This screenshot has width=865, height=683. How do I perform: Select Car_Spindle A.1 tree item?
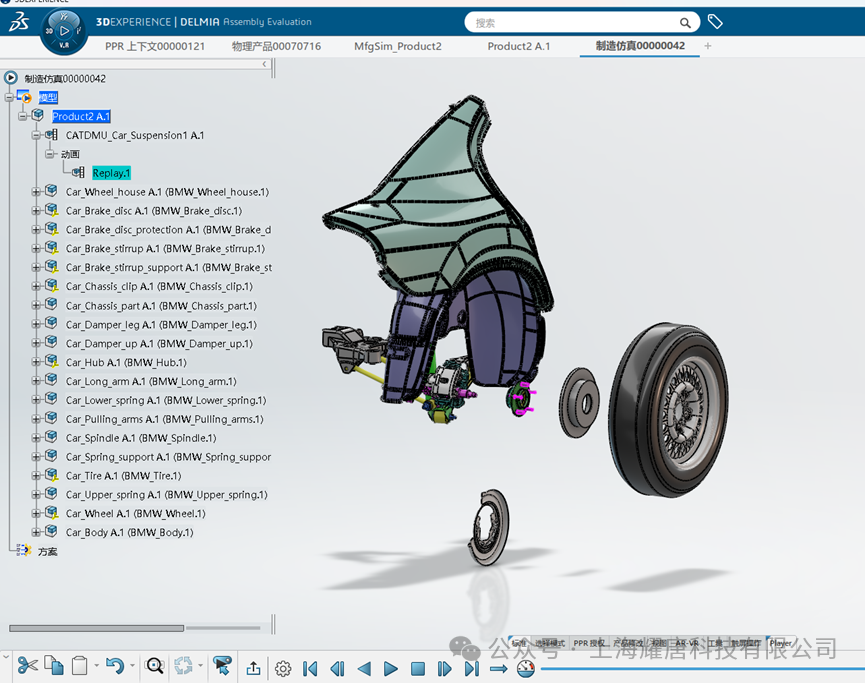point(141,438)
